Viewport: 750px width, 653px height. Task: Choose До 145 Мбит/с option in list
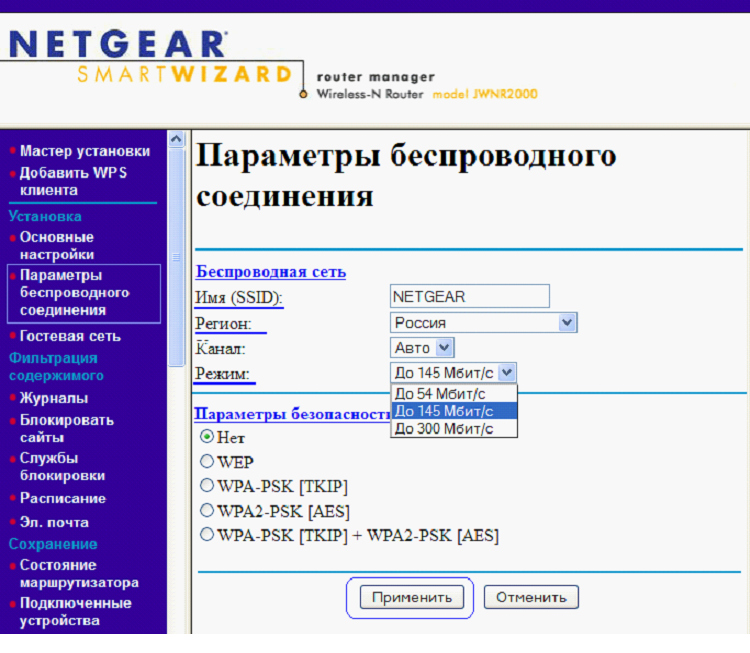[x=454, y=411]
